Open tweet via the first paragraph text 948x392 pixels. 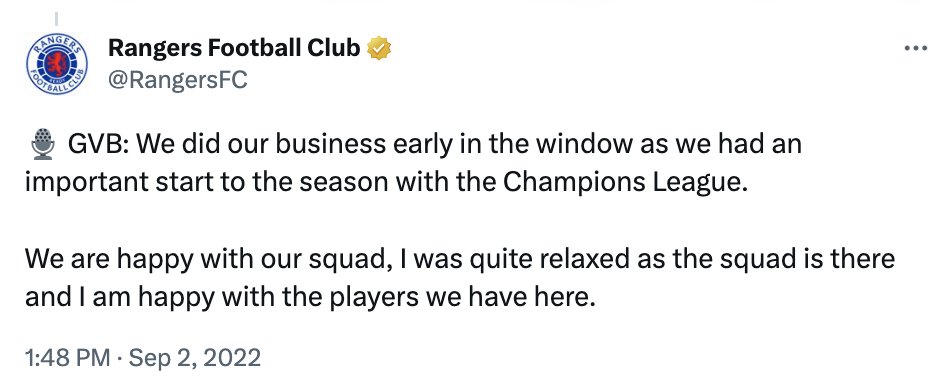413,164
